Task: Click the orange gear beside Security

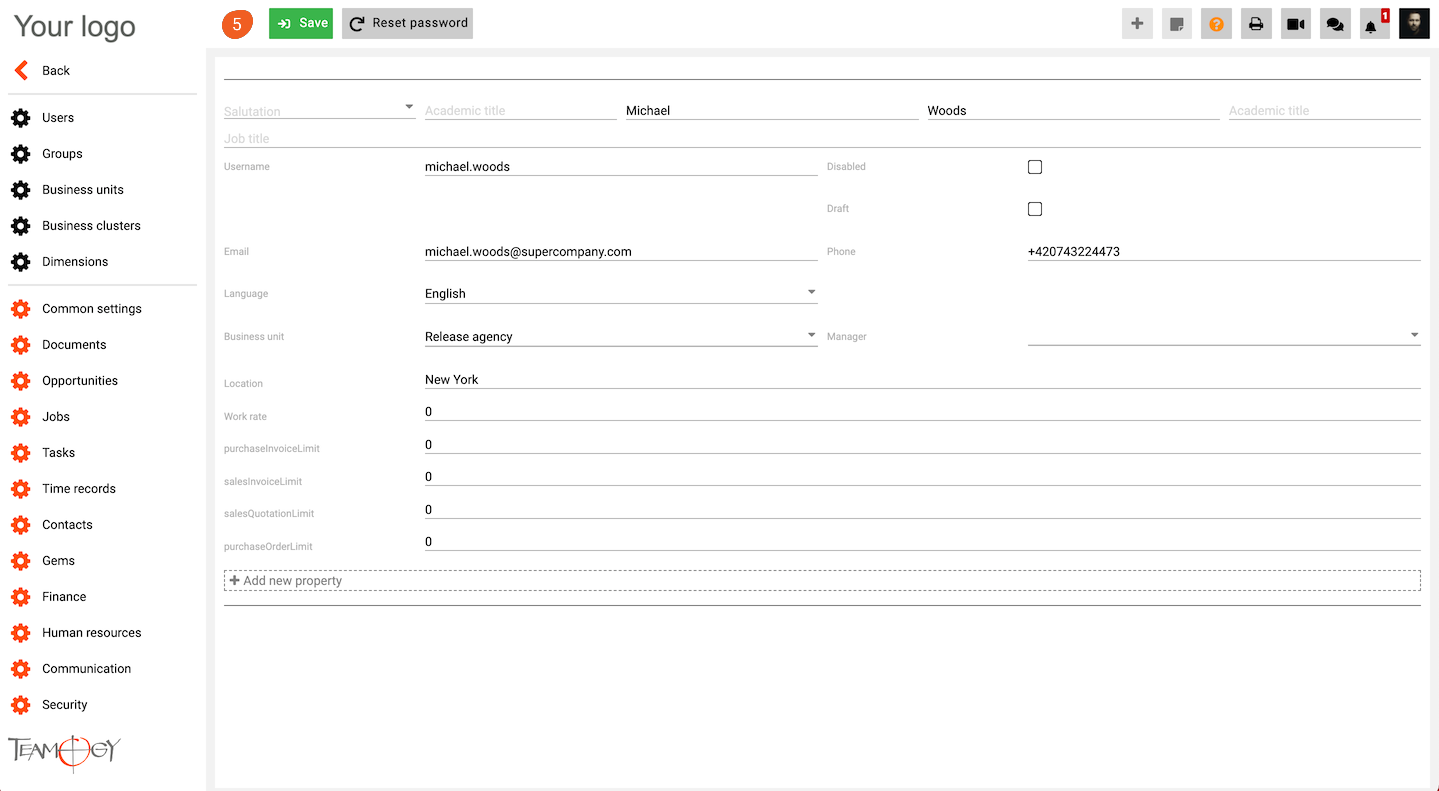Action: (21, 705)
